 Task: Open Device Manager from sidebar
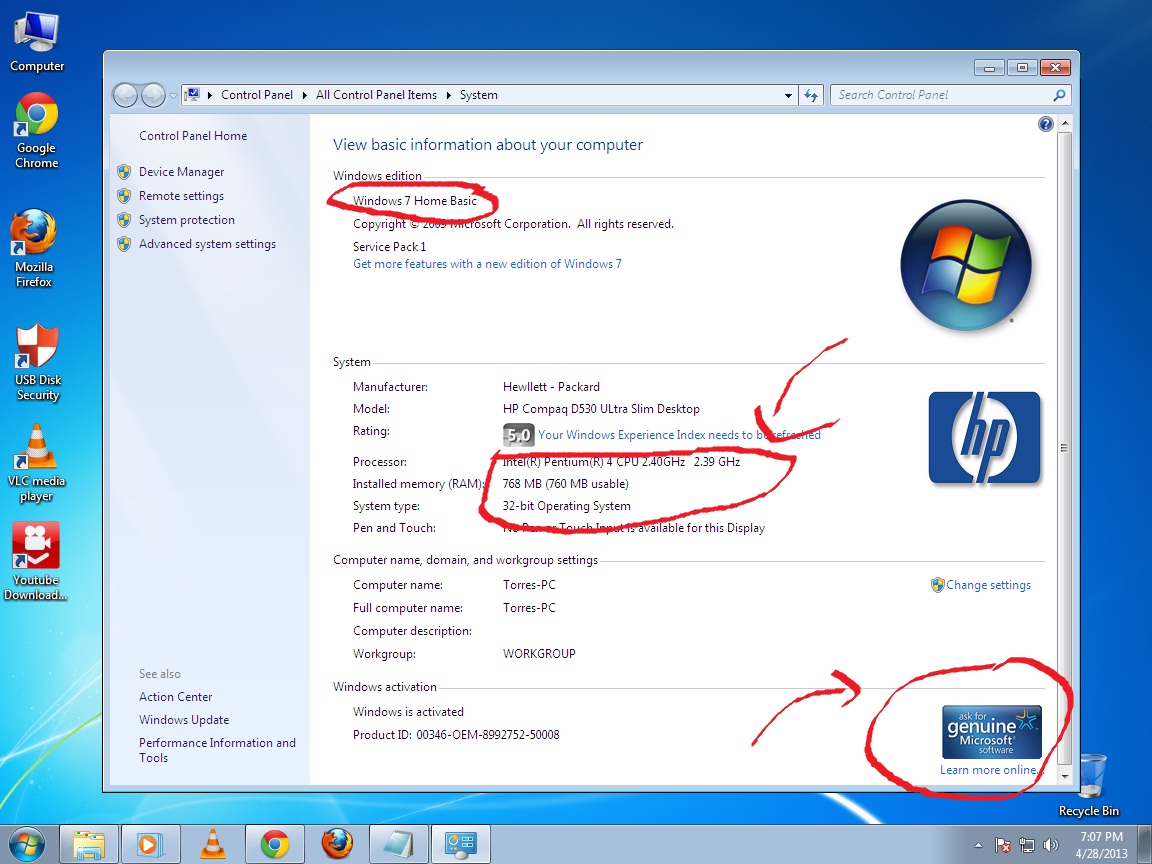[181, 172]
